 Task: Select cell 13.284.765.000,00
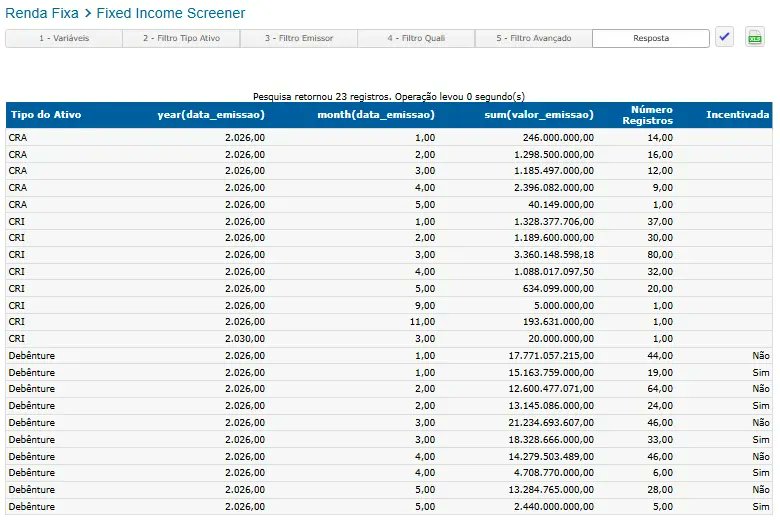point(551,490)
